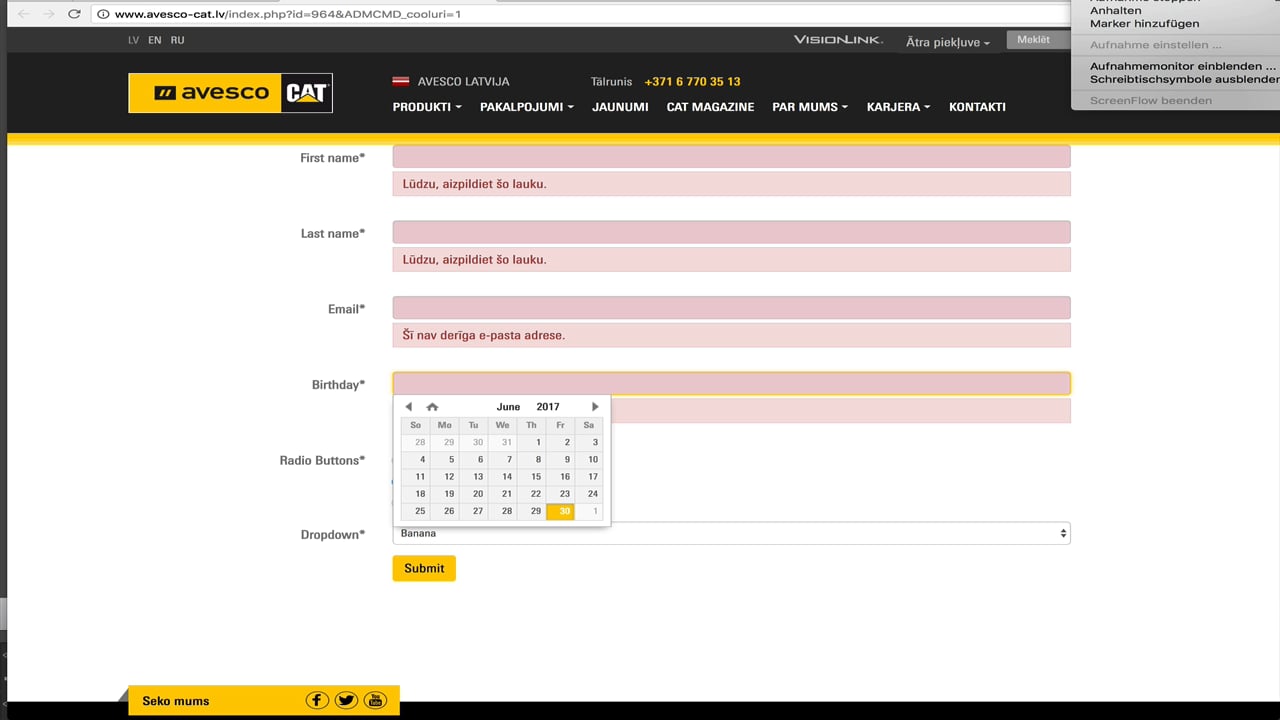
Task: Open Avesco CAT logo homepage
Action: 230,93
